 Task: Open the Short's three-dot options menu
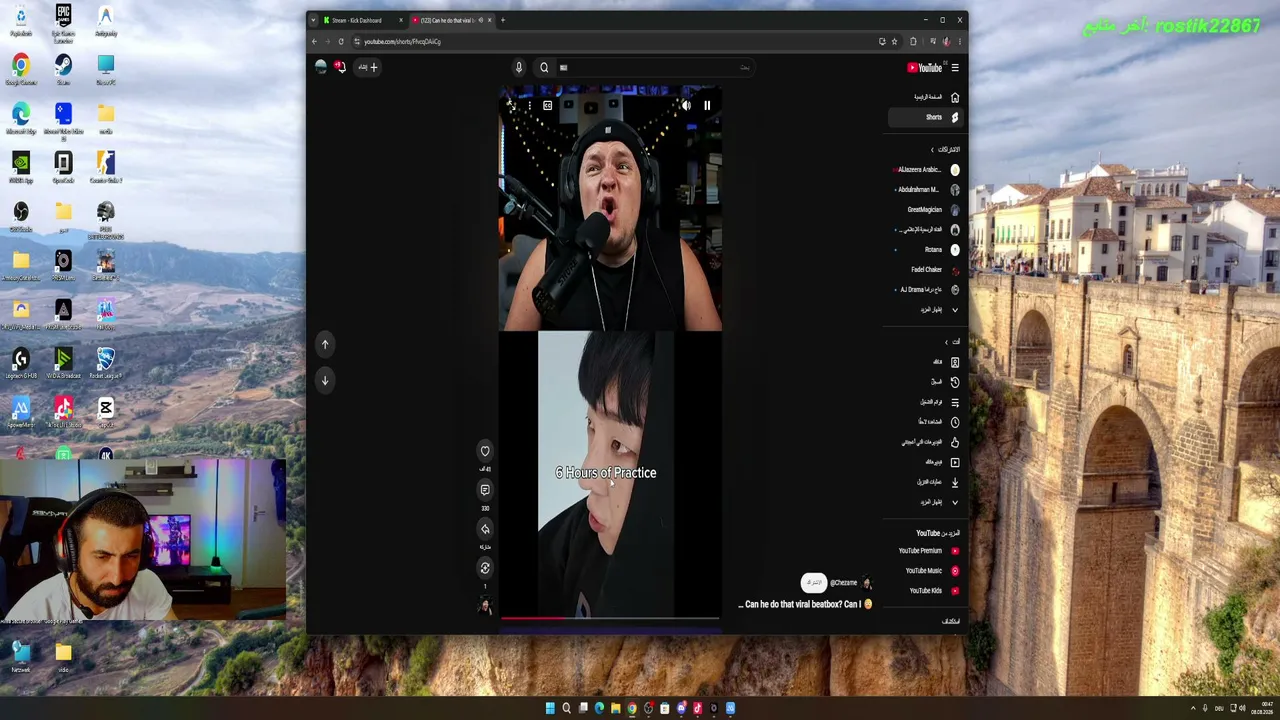(529, 105)
